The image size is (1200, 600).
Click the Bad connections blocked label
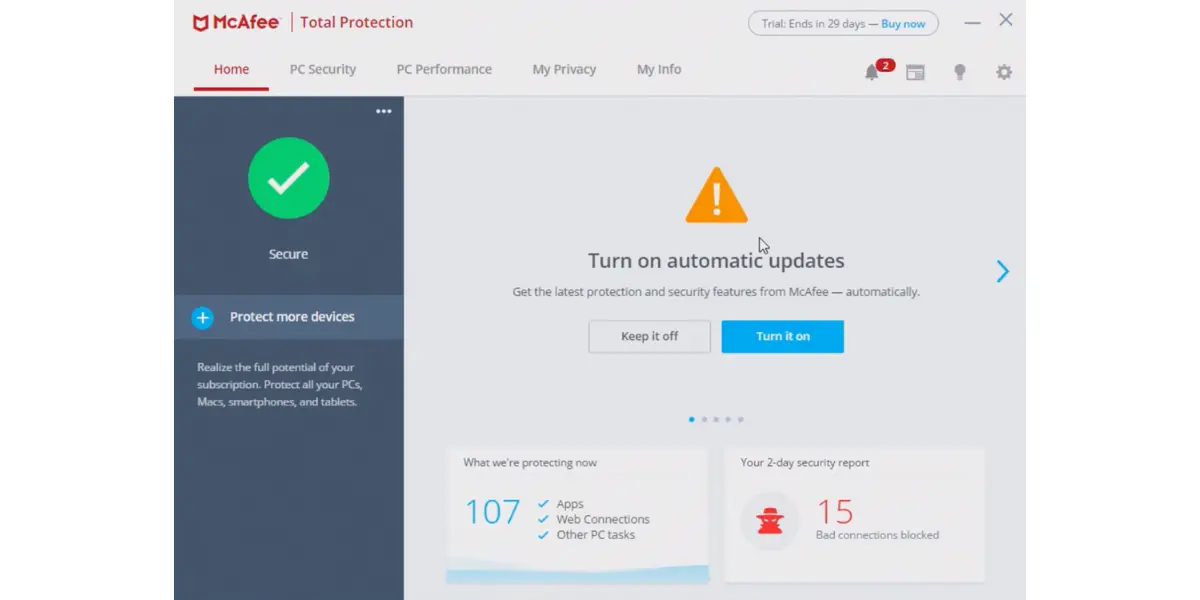pyautogui.click(x=877, y=535)
